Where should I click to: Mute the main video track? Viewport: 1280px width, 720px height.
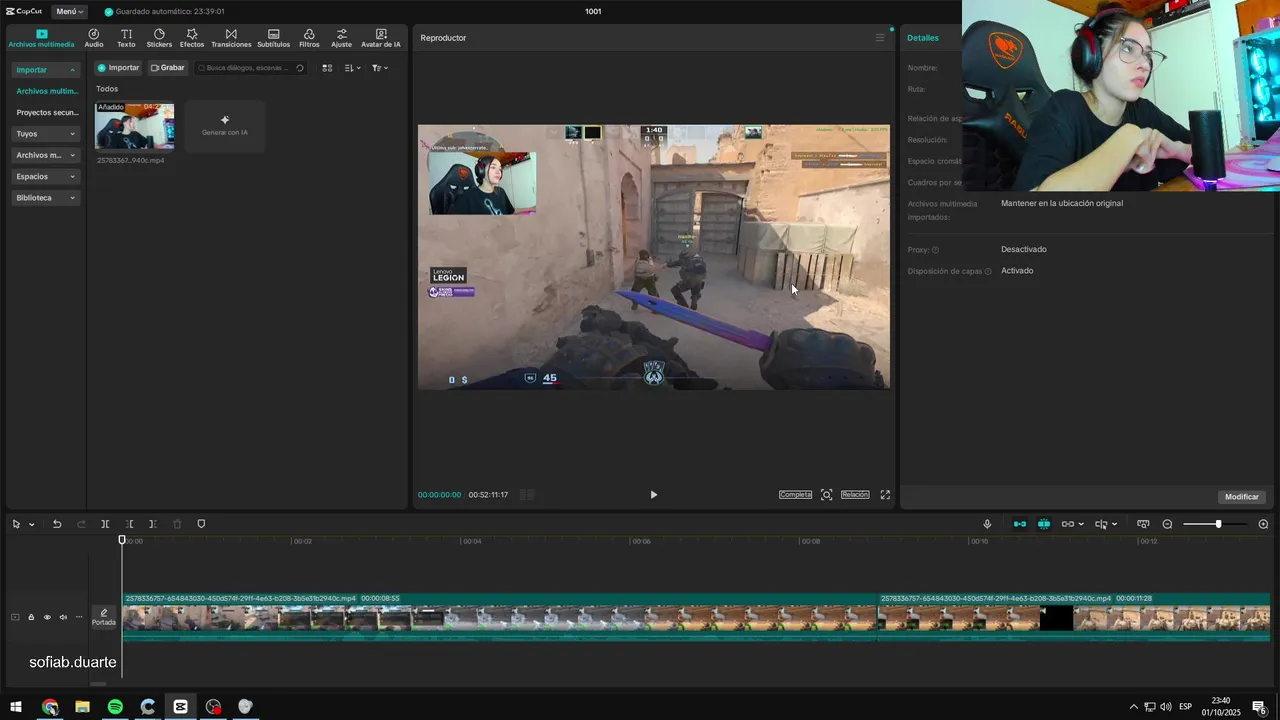point(63,617)
